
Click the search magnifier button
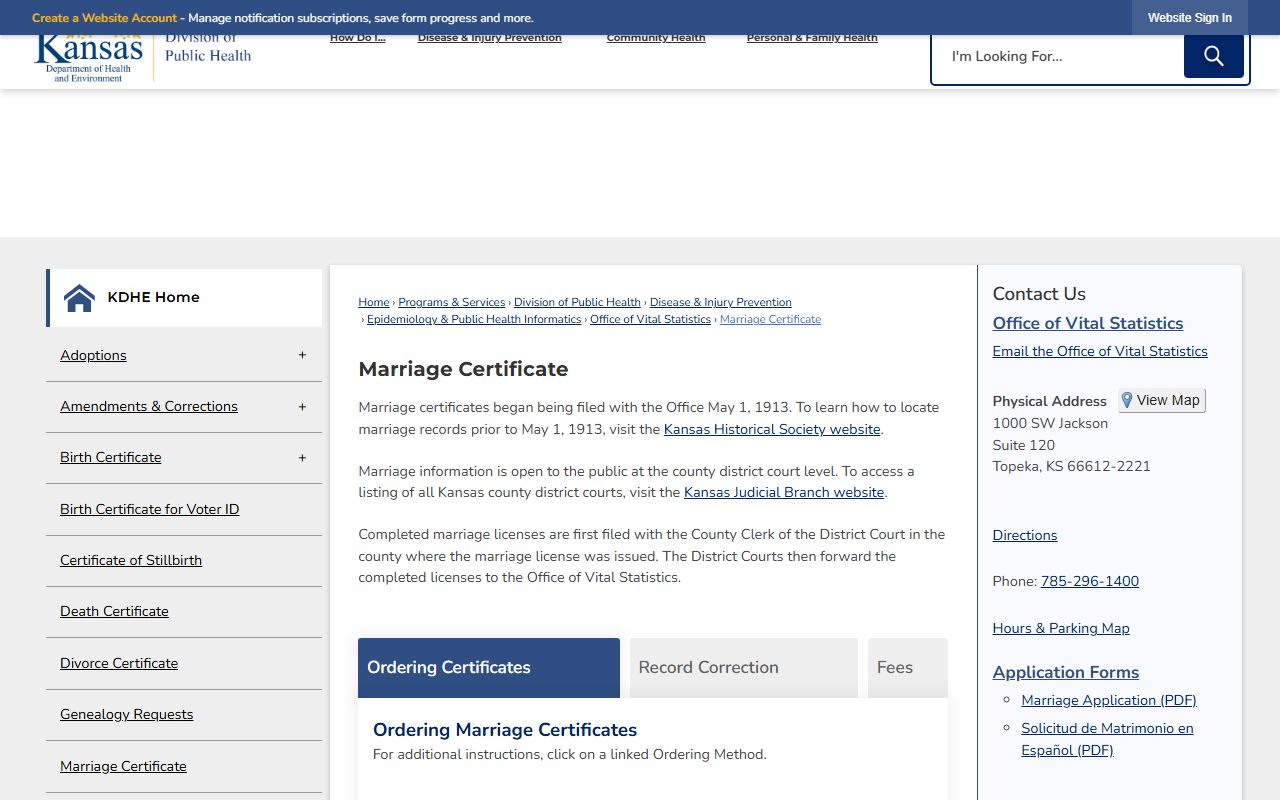tap(1214, 56)
